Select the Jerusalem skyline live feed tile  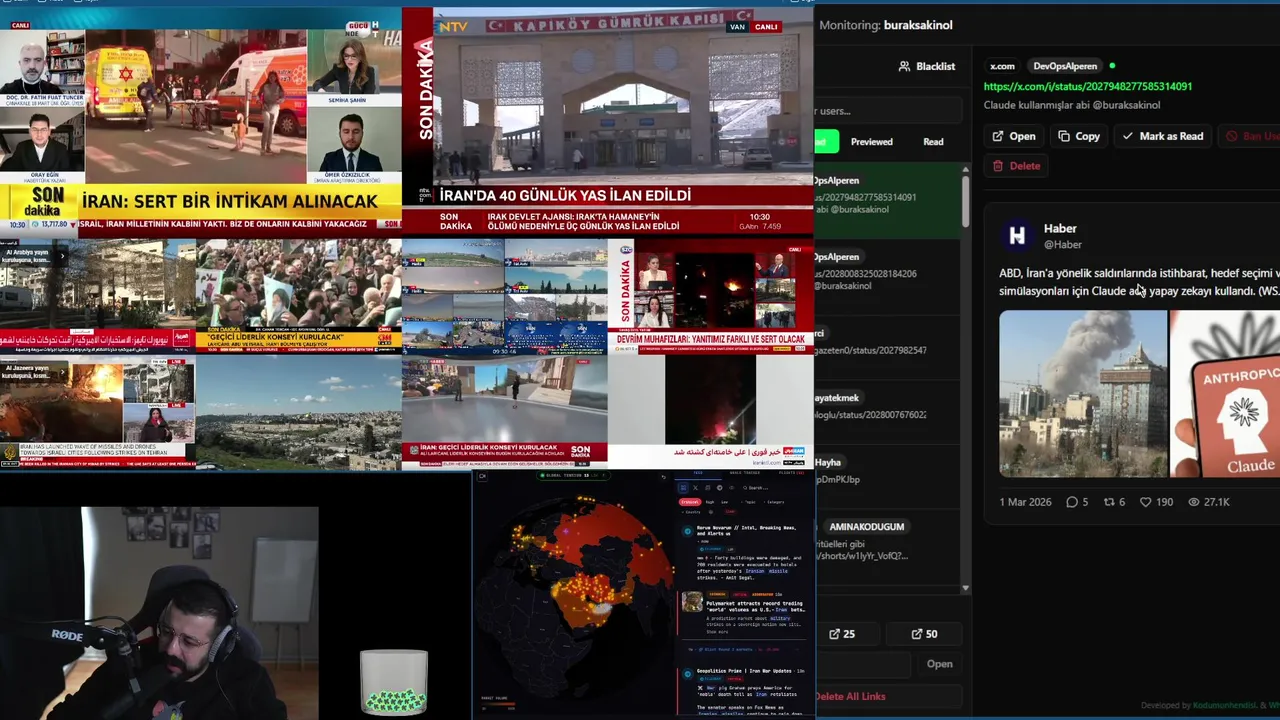(x=298, y=412)
